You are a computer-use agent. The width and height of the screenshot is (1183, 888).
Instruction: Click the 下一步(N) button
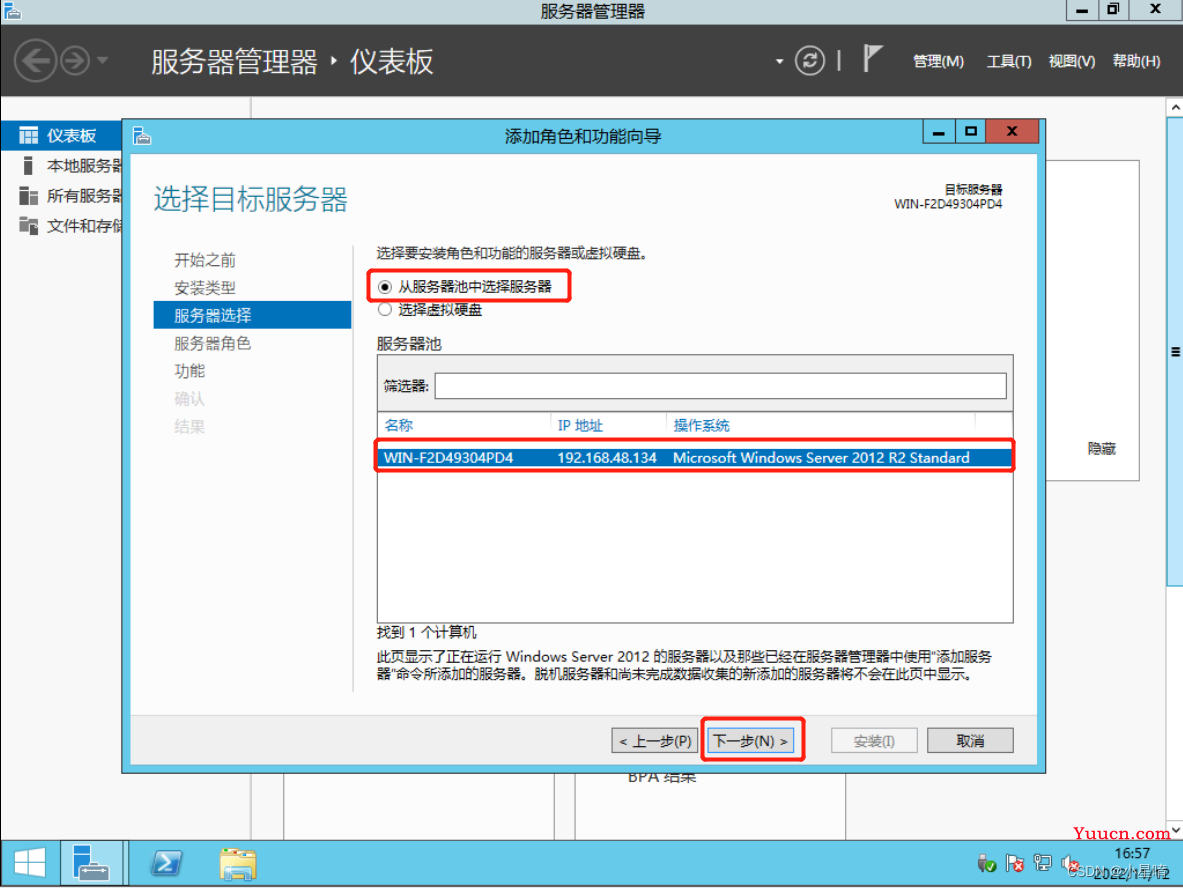point(751,741)
